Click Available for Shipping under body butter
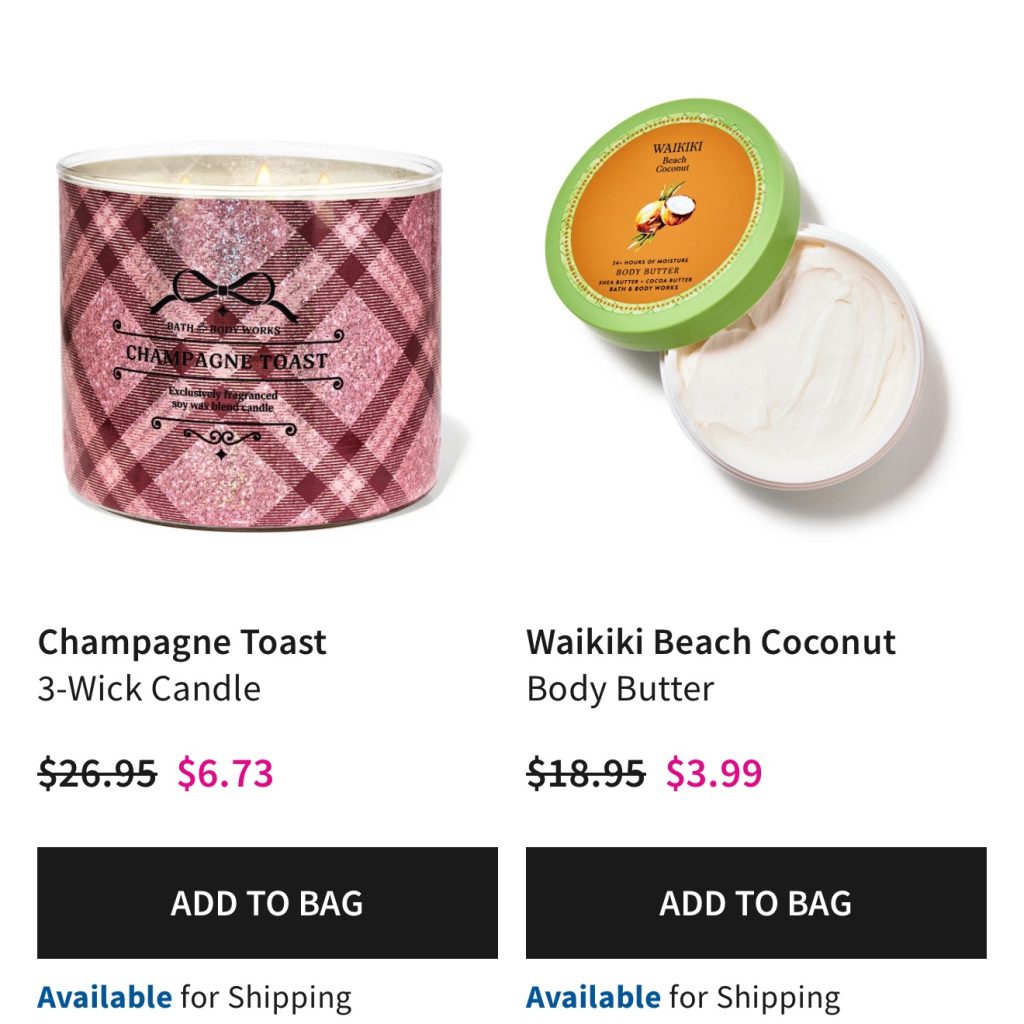Image resolution: width=1024 pixels, height=1024 pixels. pos(683,997)
